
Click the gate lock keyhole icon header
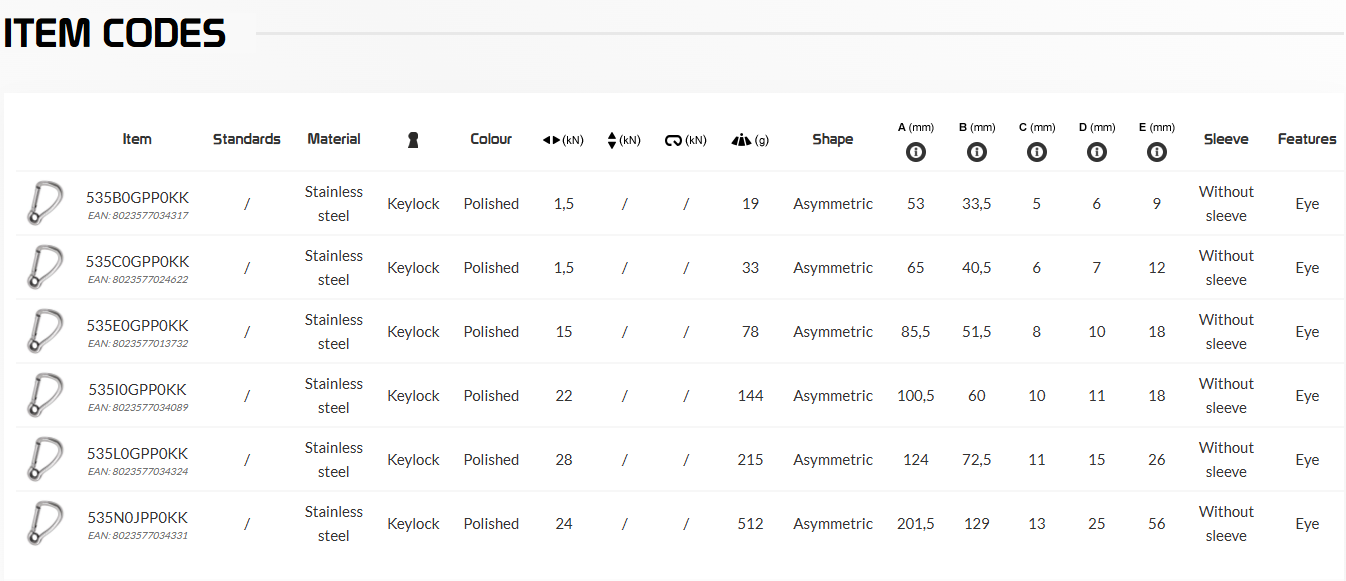point(413,141)
